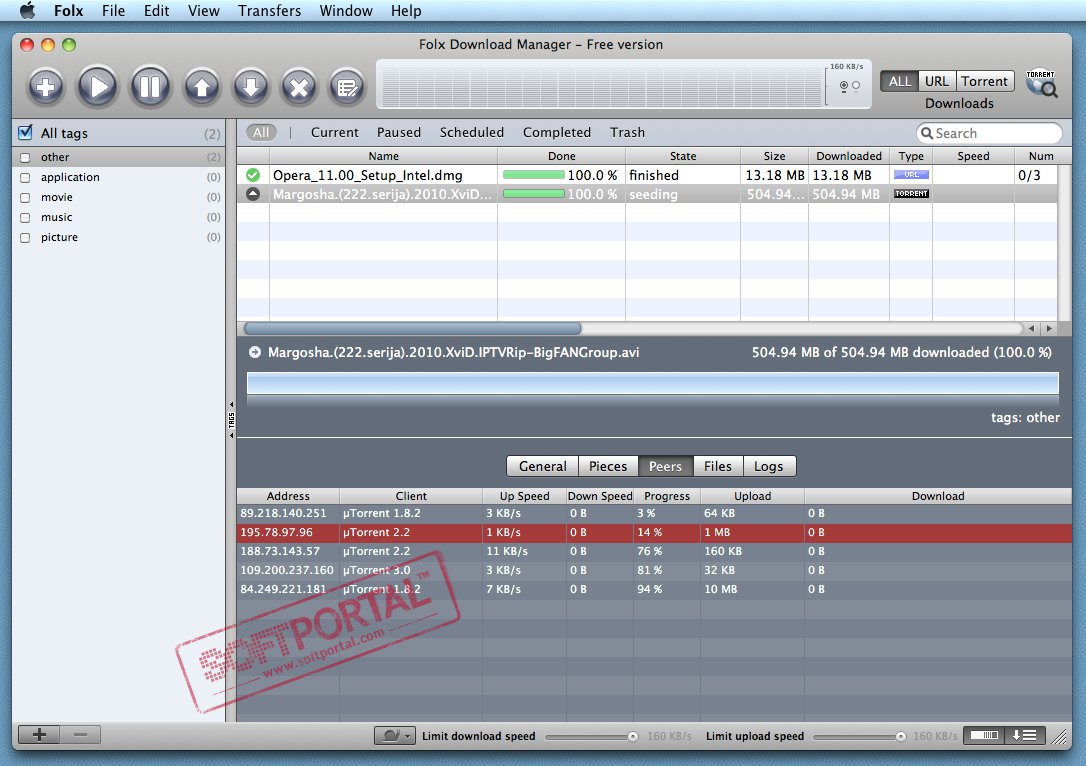The height and width of the screenshot is (766, 1086).
Task: Show Scheduled downloads filter
Action: [472, 132]
